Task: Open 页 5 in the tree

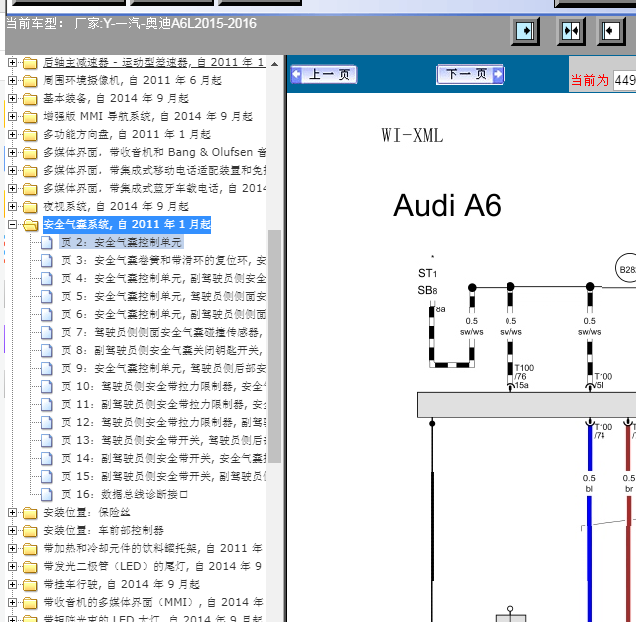Action: click(163, 296)
